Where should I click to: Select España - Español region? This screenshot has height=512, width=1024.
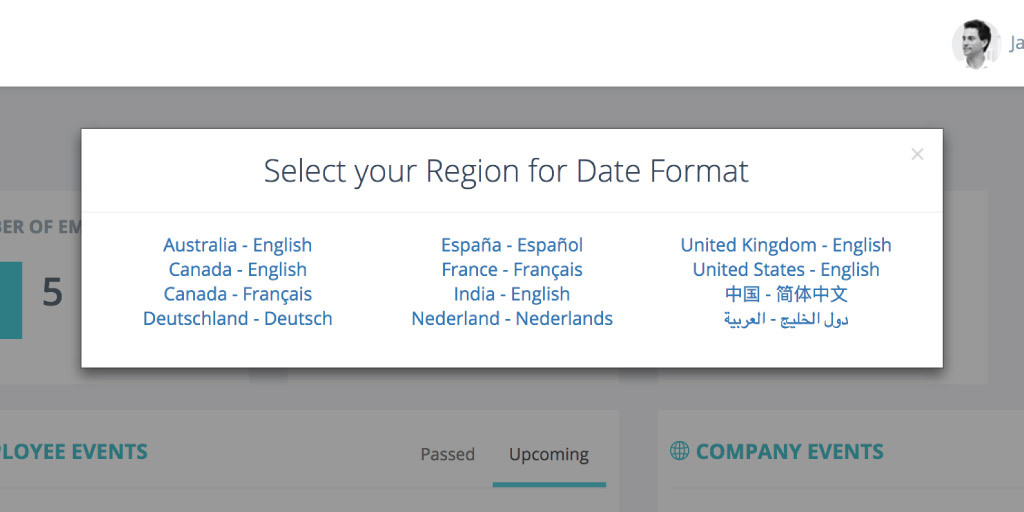coord(512,245)
